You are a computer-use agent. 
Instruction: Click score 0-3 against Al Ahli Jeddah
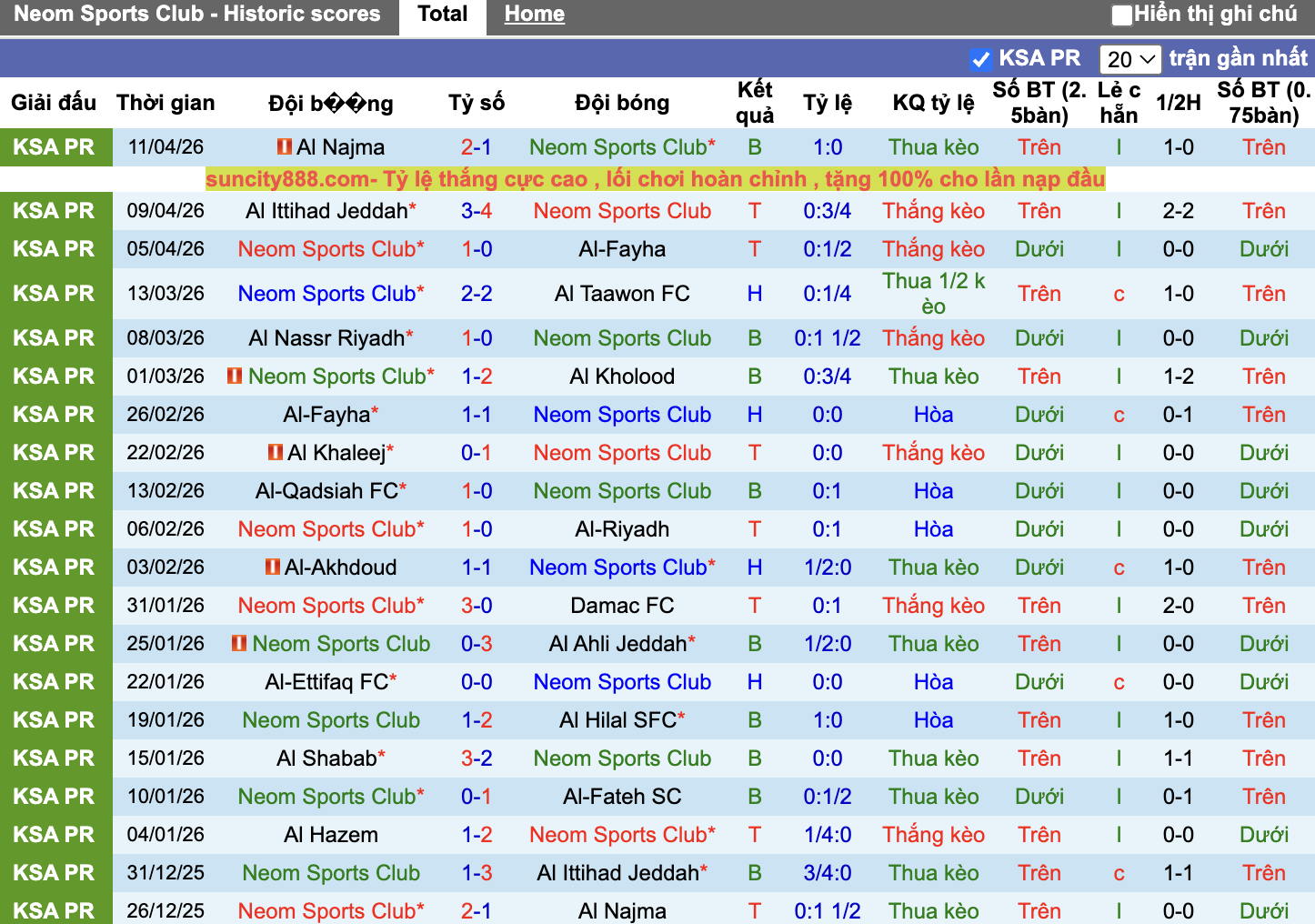477,644
